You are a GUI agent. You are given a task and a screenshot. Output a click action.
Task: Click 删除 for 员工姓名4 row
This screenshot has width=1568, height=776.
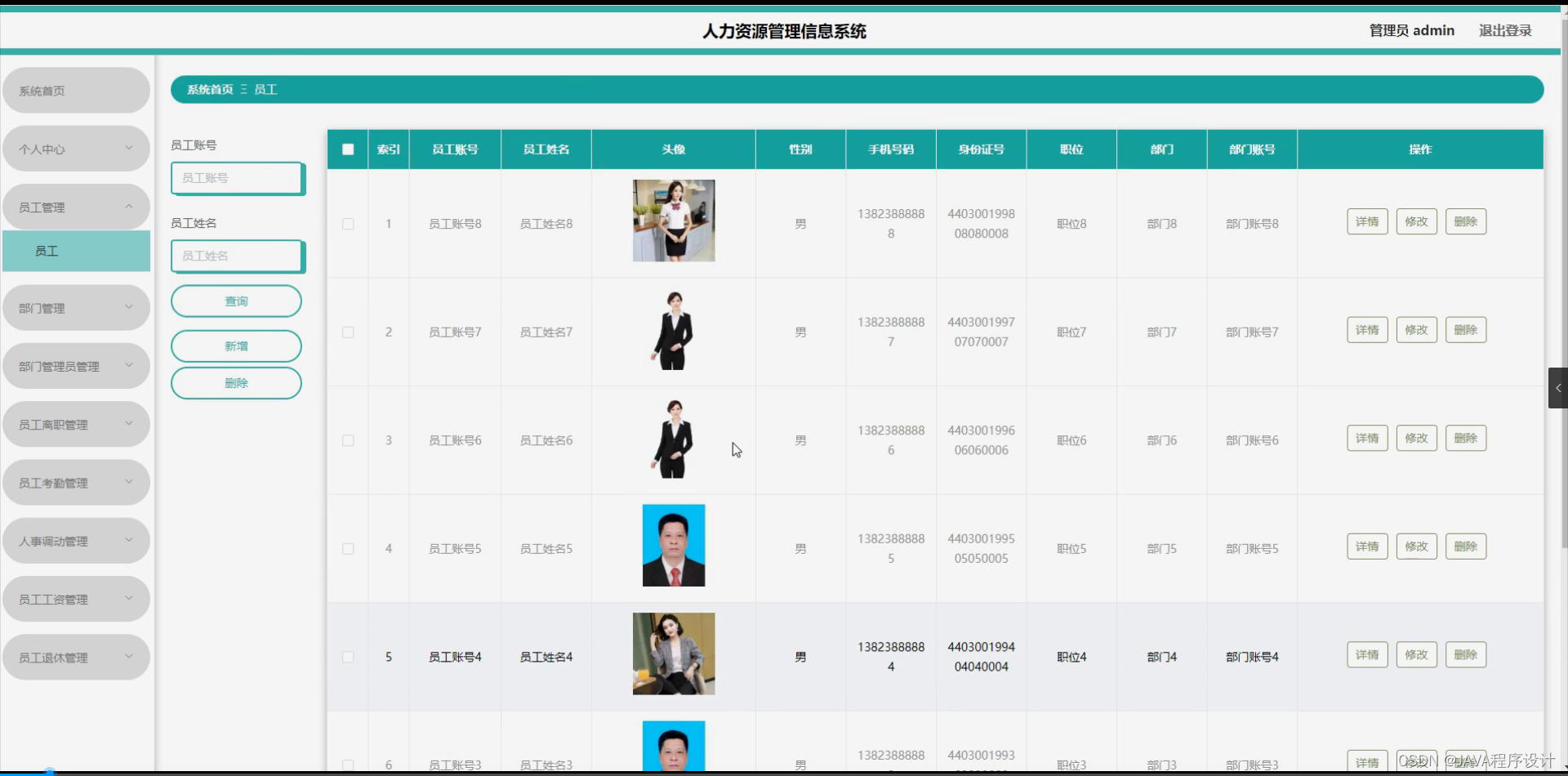[x=1466, y=654]
